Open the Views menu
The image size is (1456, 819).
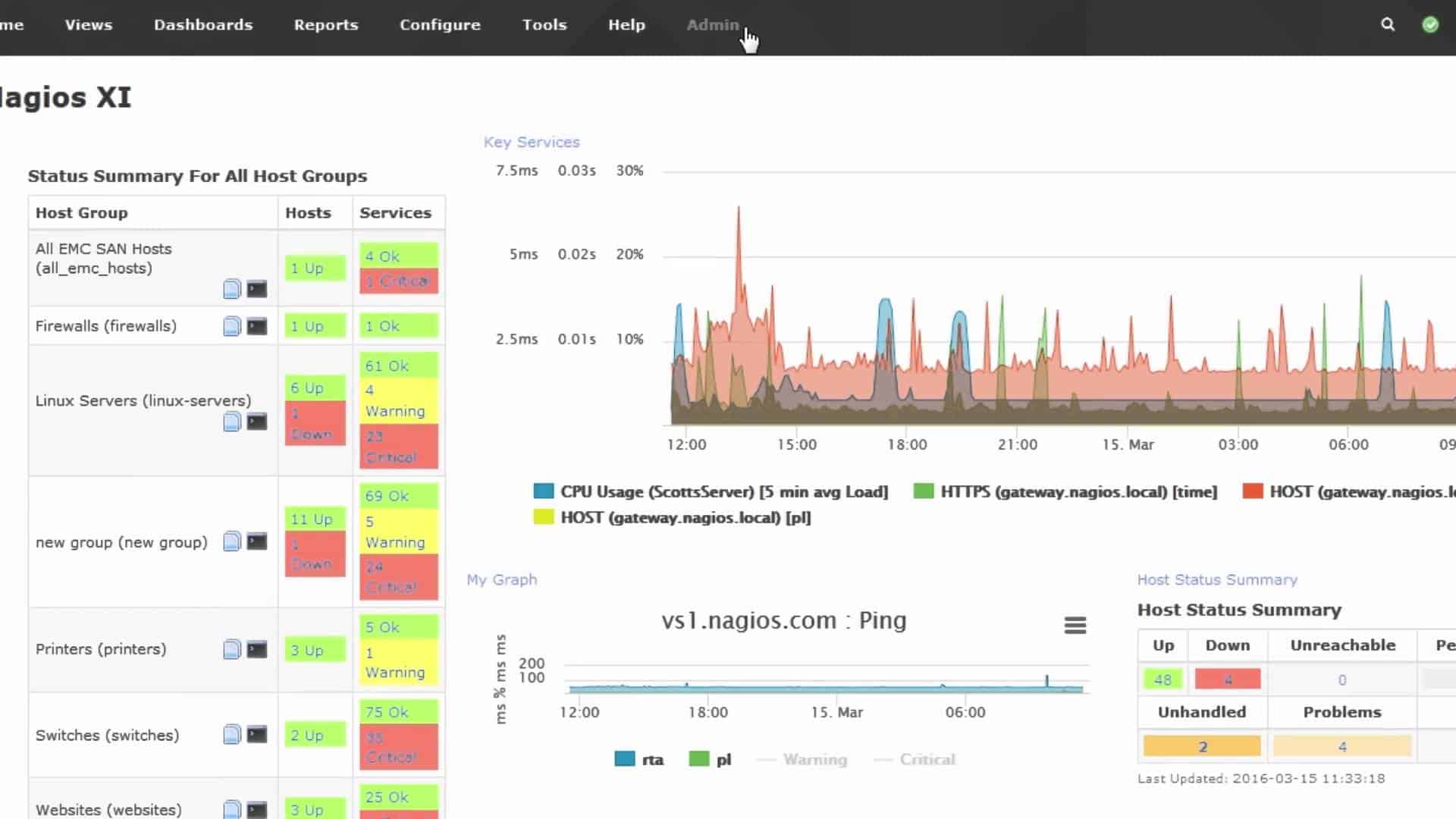(x=89, y=24)
